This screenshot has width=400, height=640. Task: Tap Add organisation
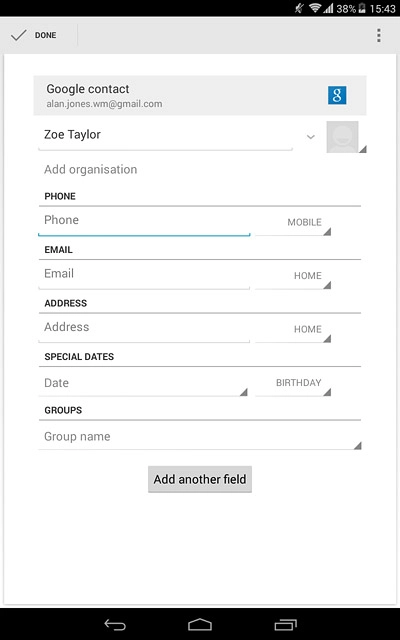(x=91, y=169)
